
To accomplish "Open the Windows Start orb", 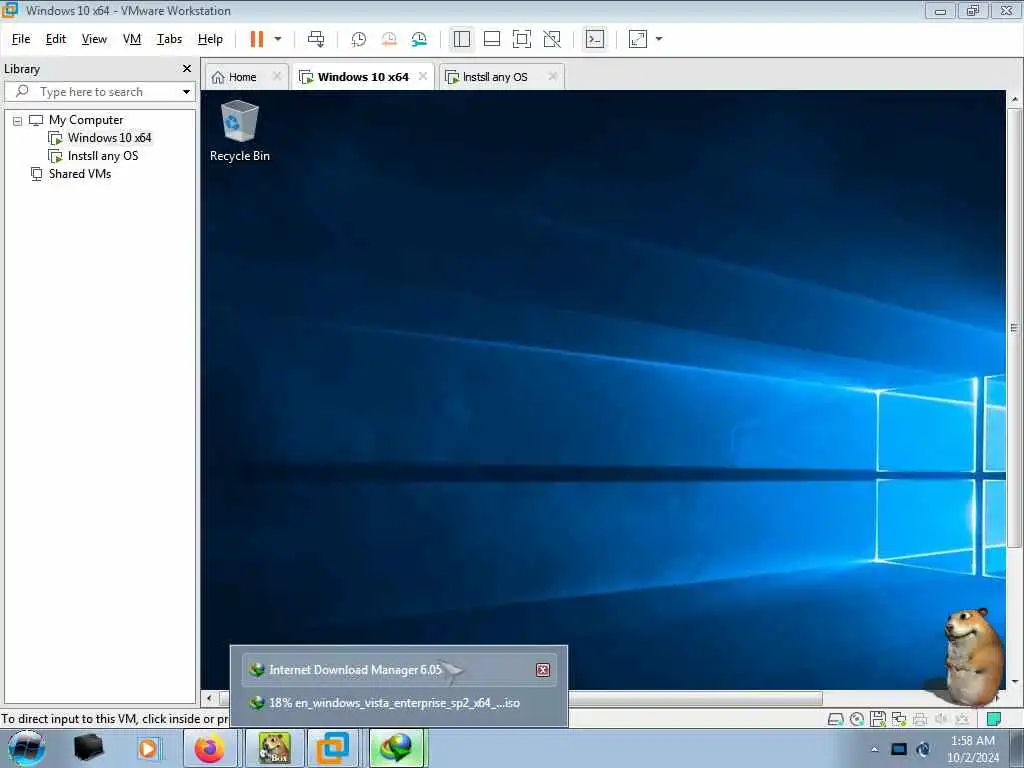I will (x=27, y=748).
